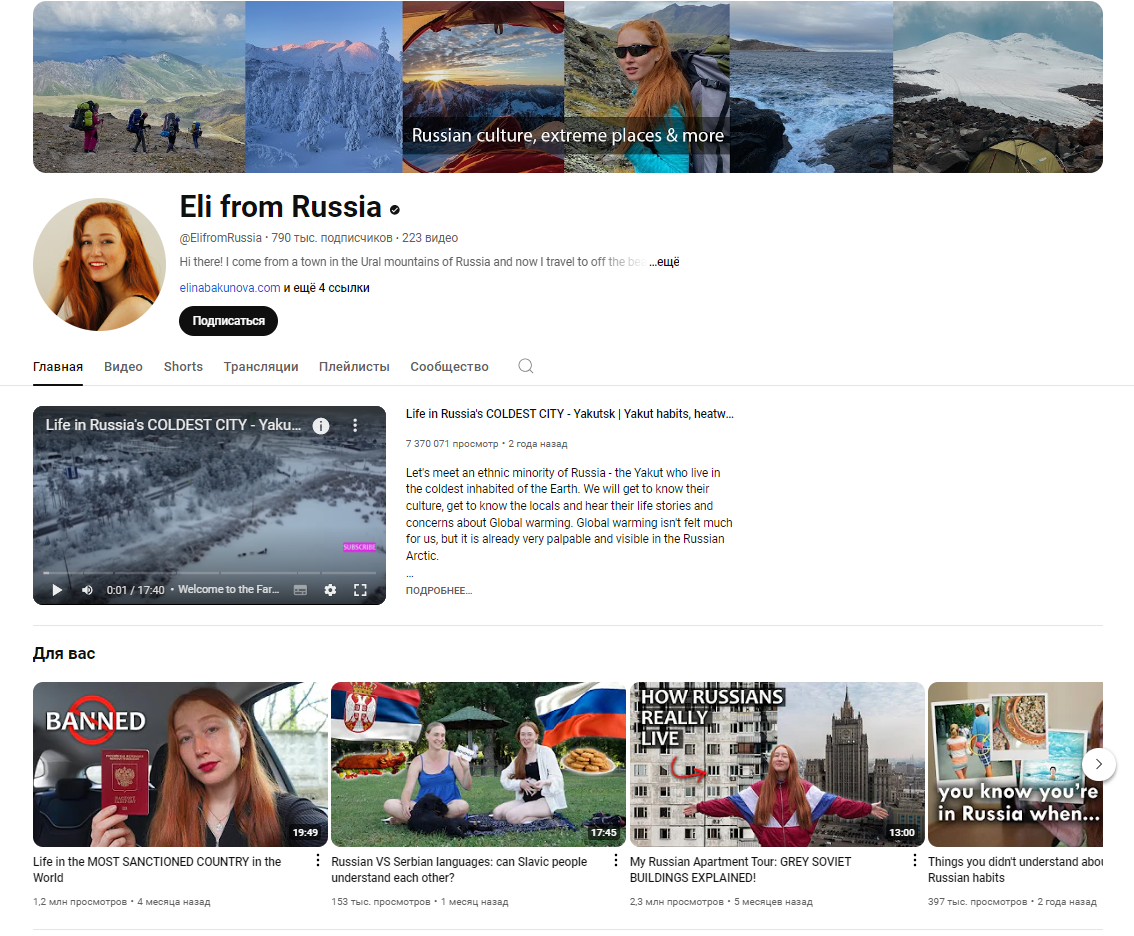Toggle subtitles in the video player
The image size is (1134, 936).
tap(300, 590)
